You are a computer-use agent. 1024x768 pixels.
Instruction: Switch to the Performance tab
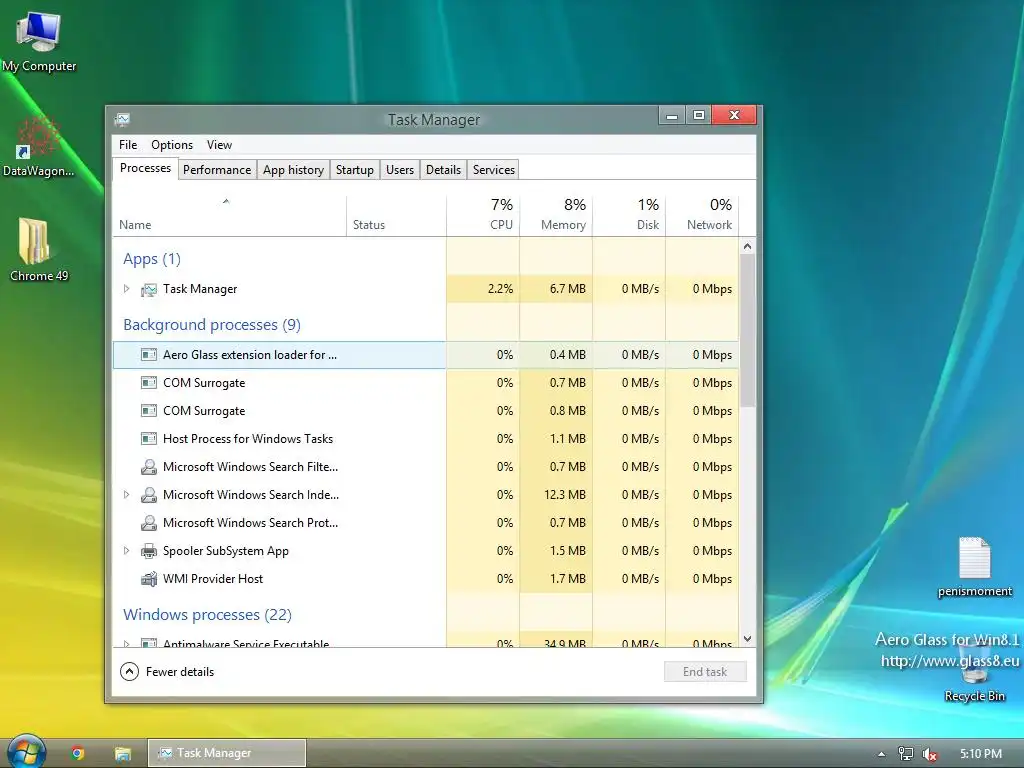pyautogui.click(x=217, y=170)
